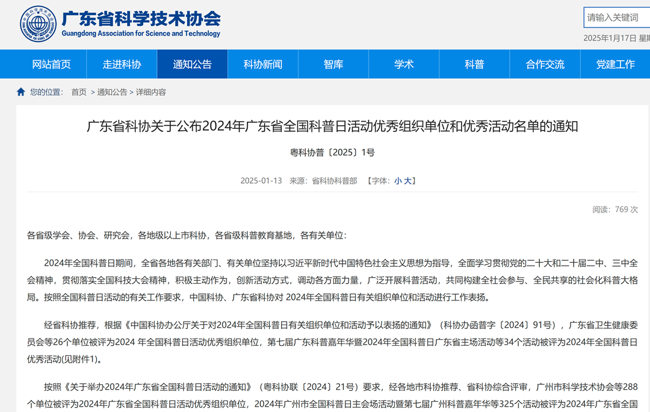The height and width of the screenshot is (412, 650).
Task: Click the site title 广东省科学技术协会
Action: click(141, 19)
